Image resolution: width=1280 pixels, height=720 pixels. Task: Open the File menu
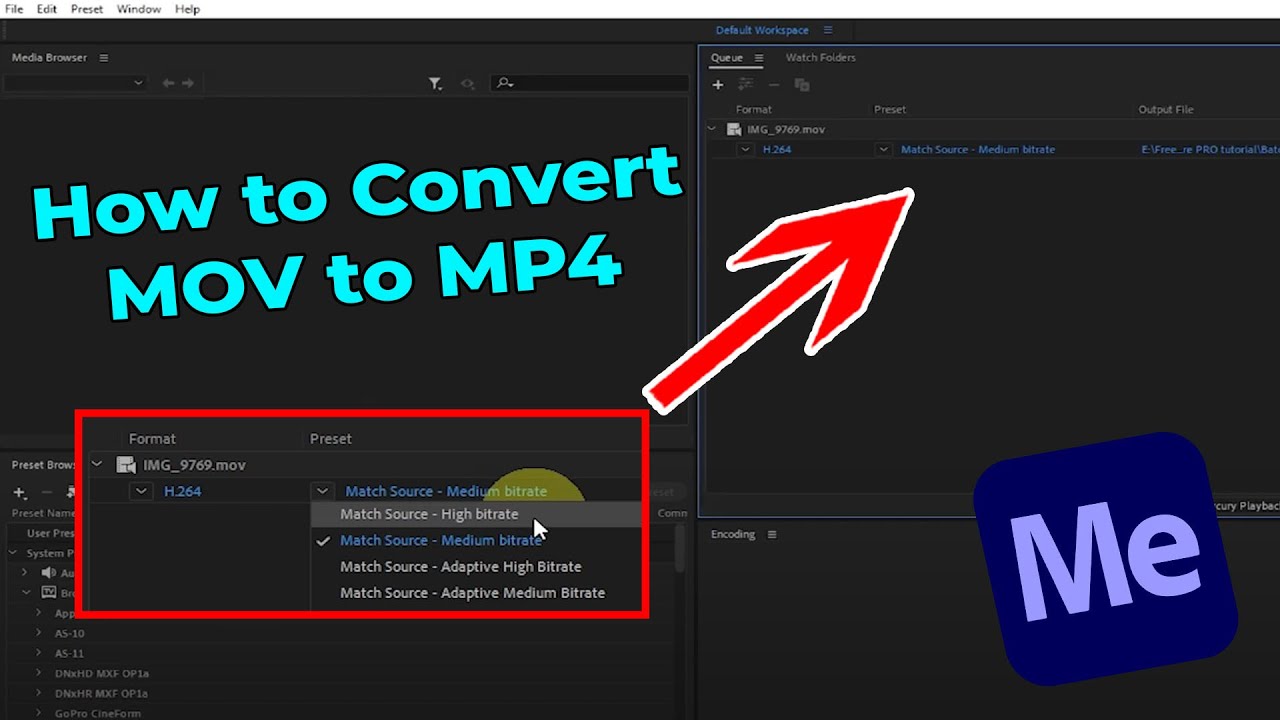coord(14,9)
